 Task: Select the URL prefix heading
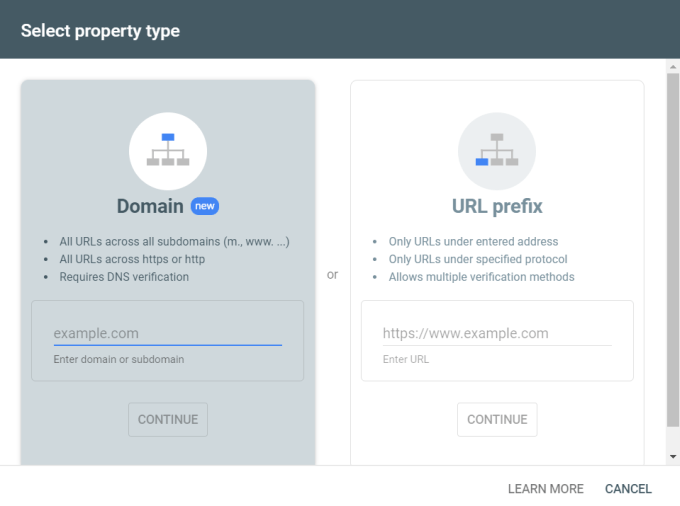coord(497,207)
